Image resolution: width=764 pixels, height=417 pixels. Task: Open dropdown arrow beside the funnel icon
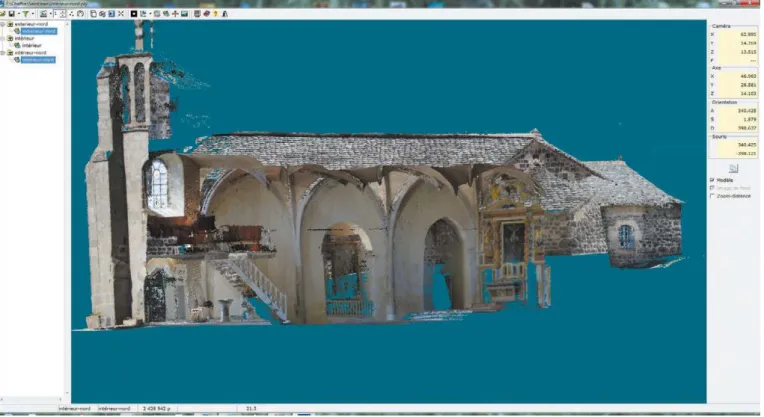(x=33, y=14)
